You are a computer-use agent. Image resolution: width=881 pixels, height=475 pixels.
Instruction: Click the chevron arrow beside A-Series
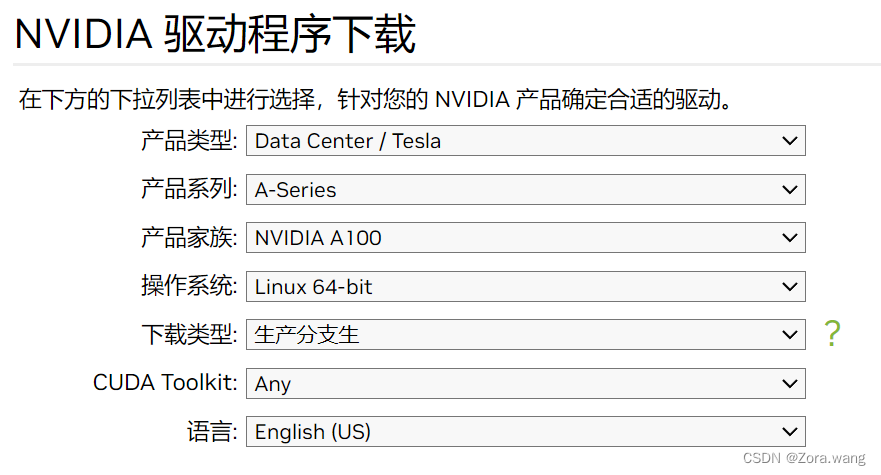789,190
